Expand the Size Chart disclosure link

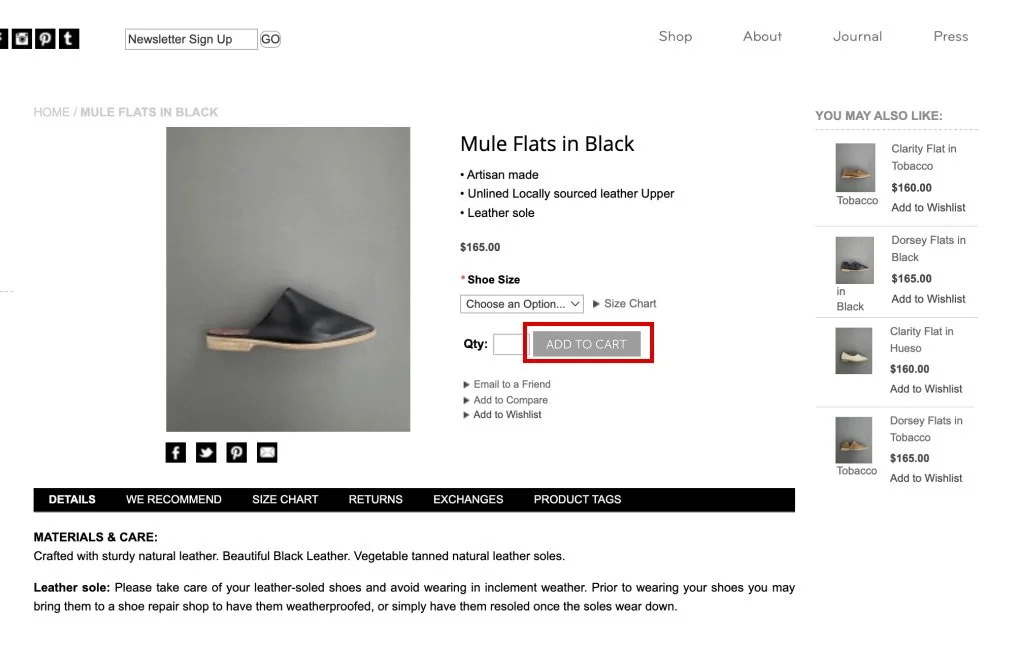[x=624, y=304]
